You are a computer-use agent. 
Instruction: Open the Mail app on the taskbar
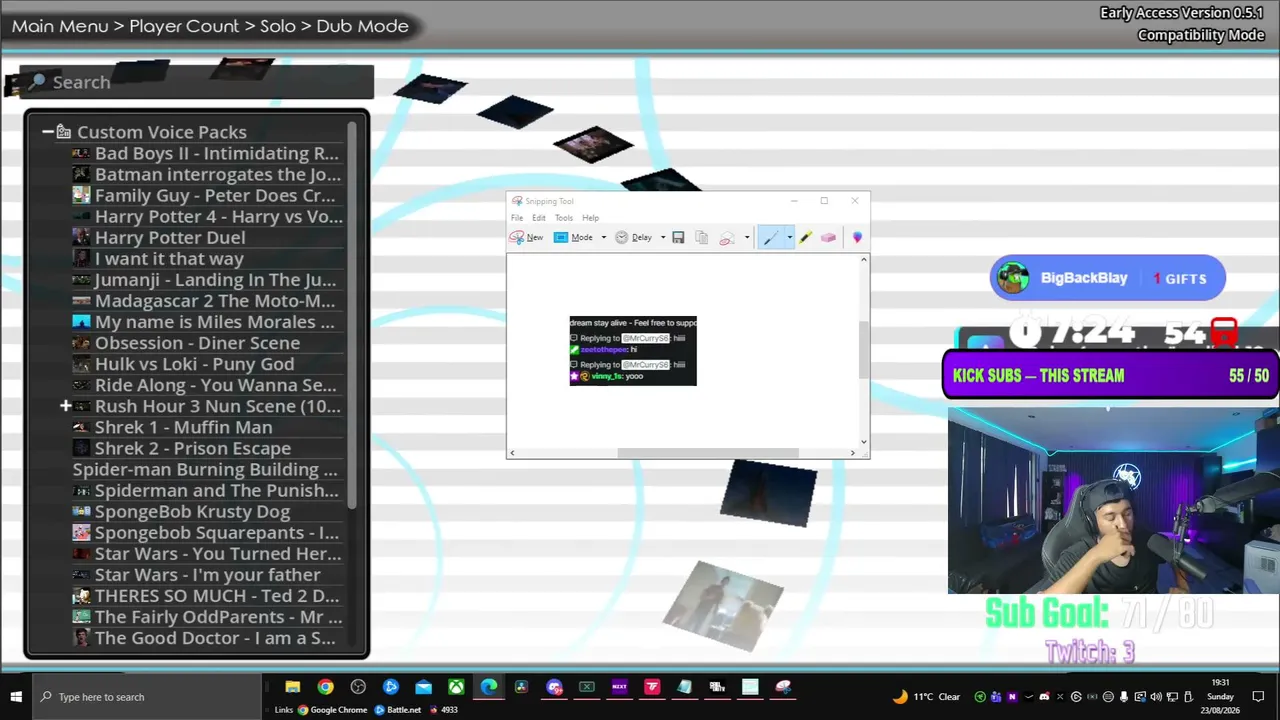coord(423,687)
